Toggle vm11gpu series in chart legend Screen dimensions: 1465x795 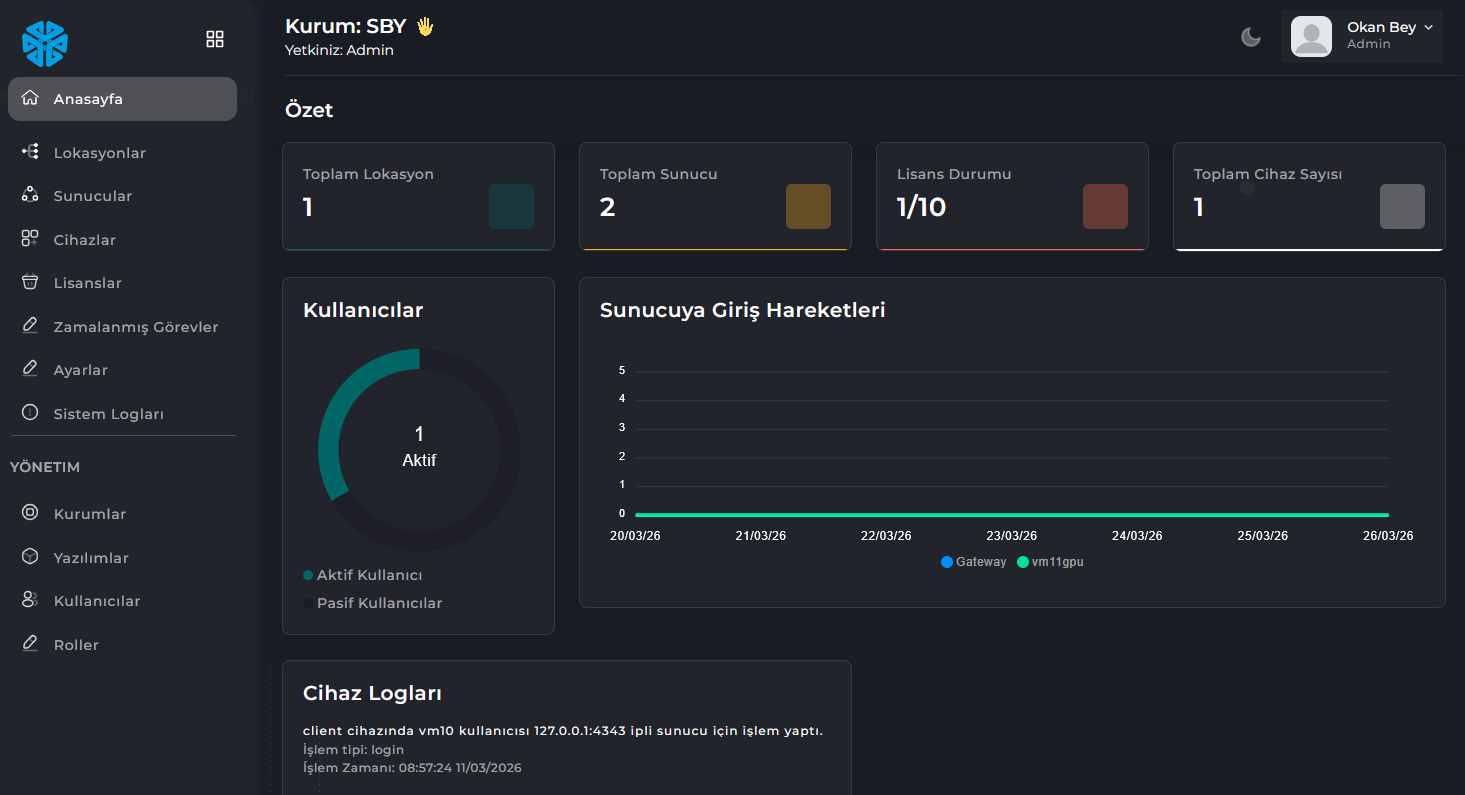coord(1050,562)
